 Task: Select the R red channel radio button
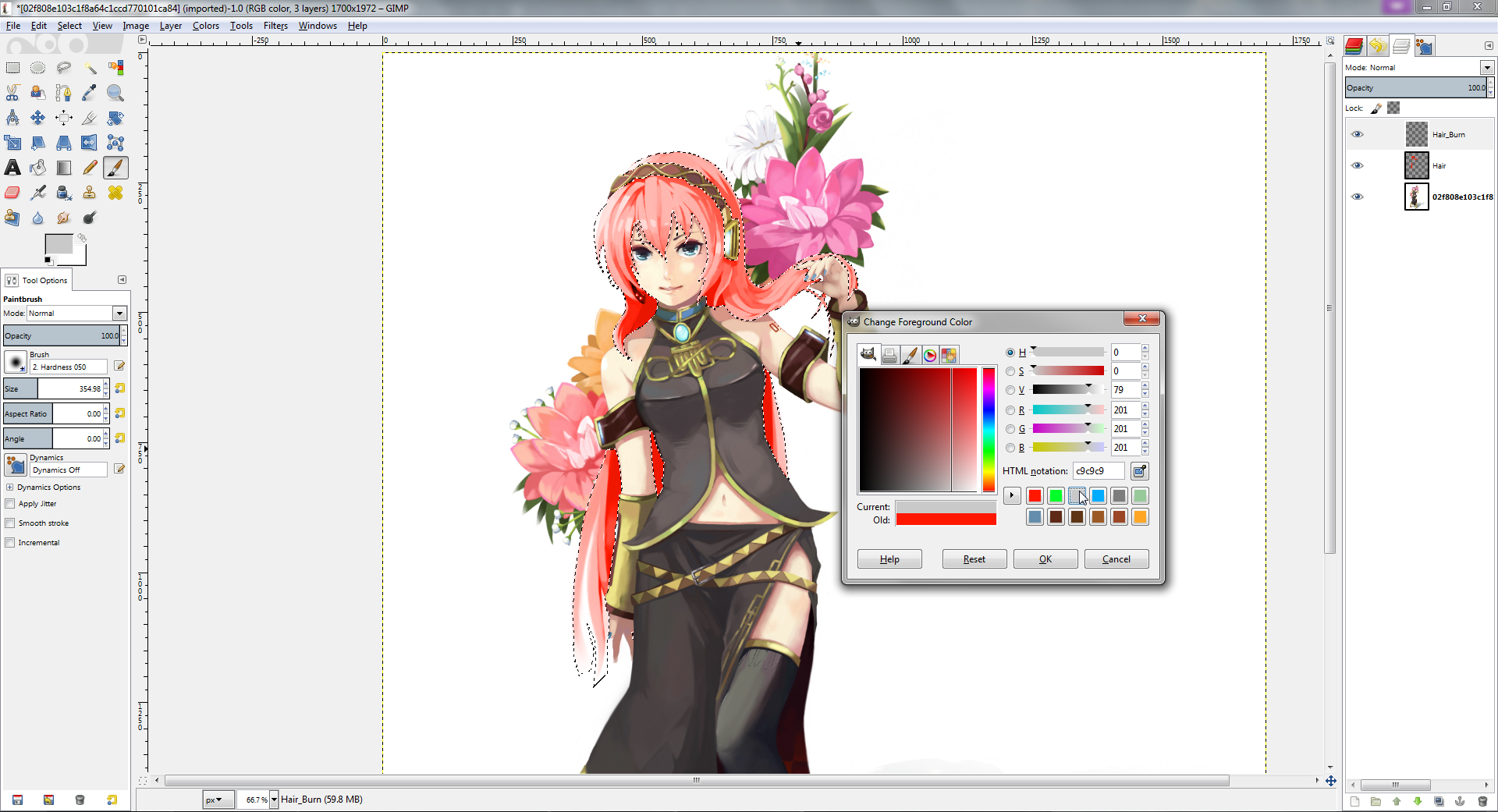coord(1010,410)
